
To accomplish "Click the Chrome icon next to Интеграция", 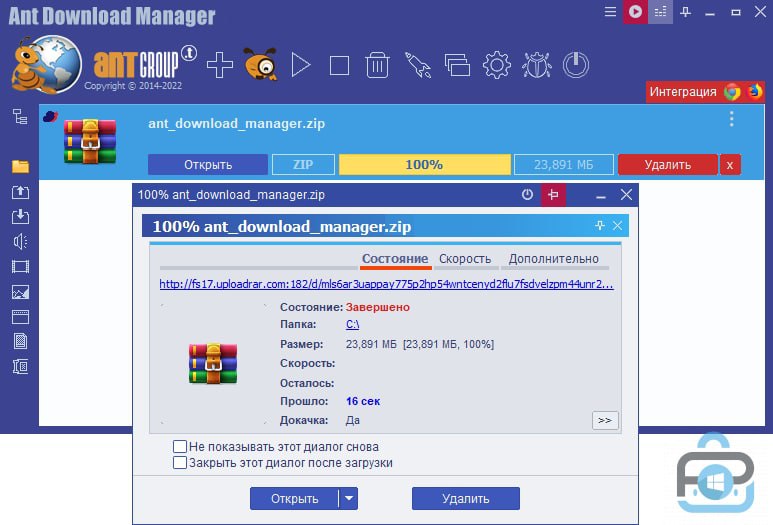I will (x=732, y=92).
